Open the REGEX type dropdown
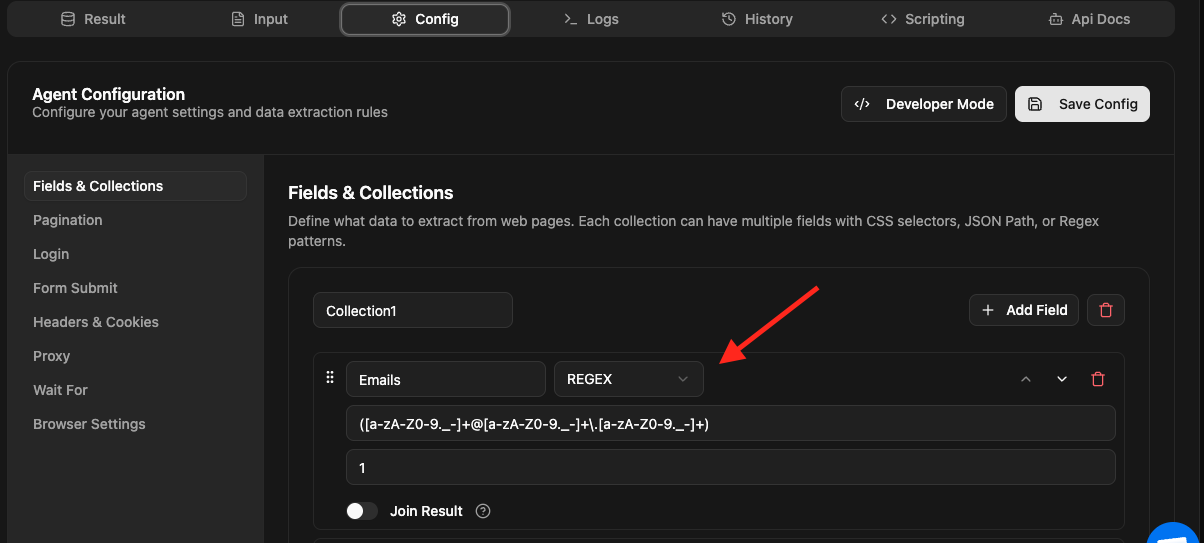 click(x=629, y=379)
